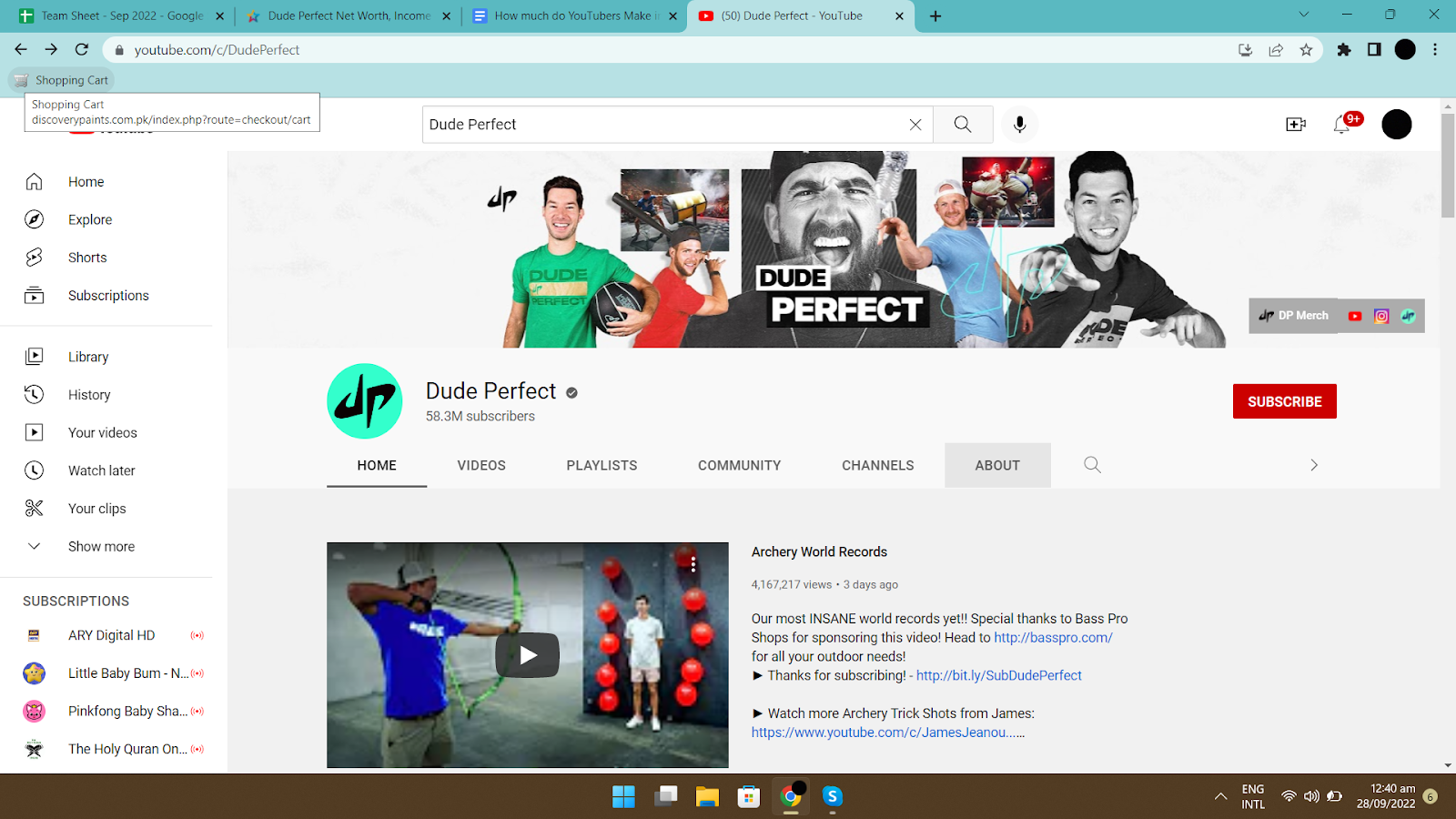
Task: Click the search magnifier button
Action: [x=963, y=125]
